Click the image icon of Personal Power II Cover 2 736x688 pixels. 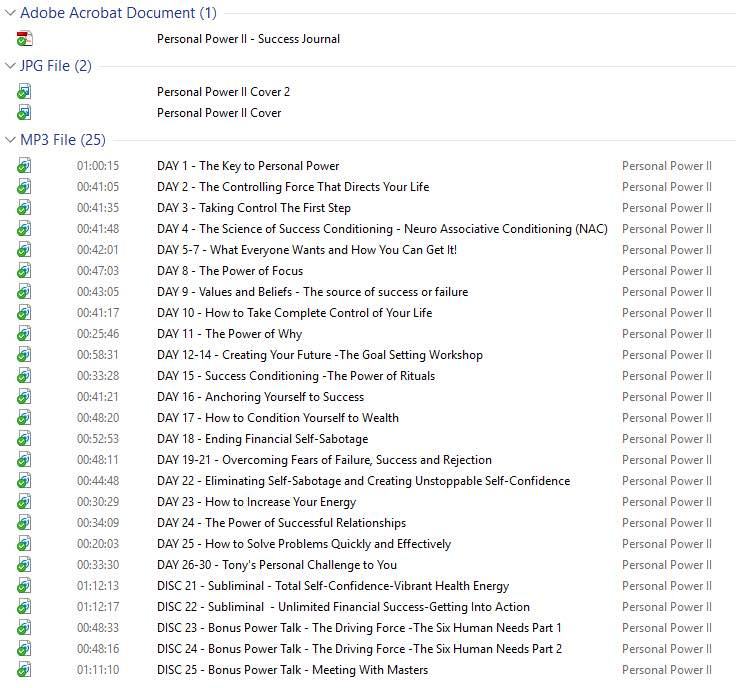pyautogui.click(x=24, y=92)
